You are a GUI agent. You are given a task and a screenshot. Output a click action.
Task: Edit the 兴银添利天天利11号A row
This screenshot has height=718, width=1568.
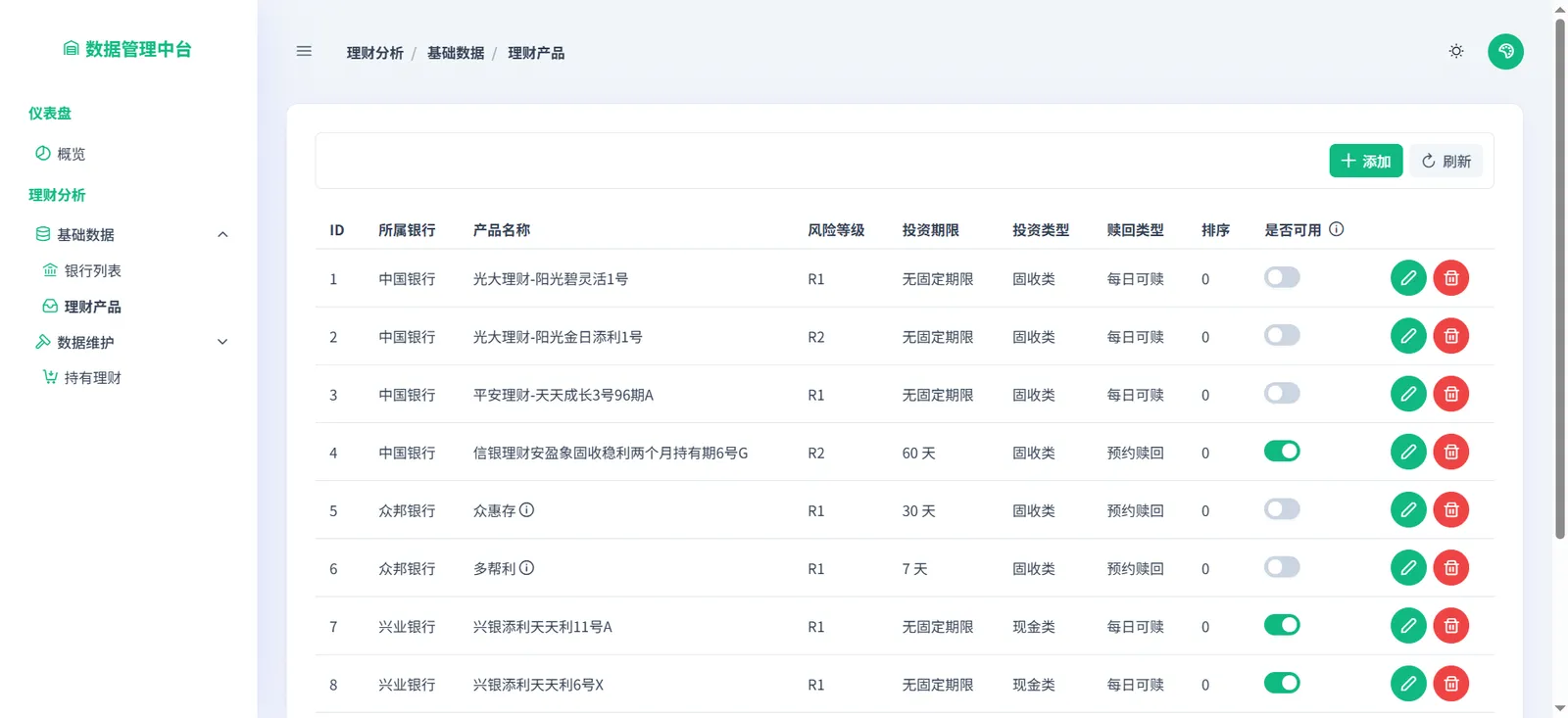[x=1408, y=625]
